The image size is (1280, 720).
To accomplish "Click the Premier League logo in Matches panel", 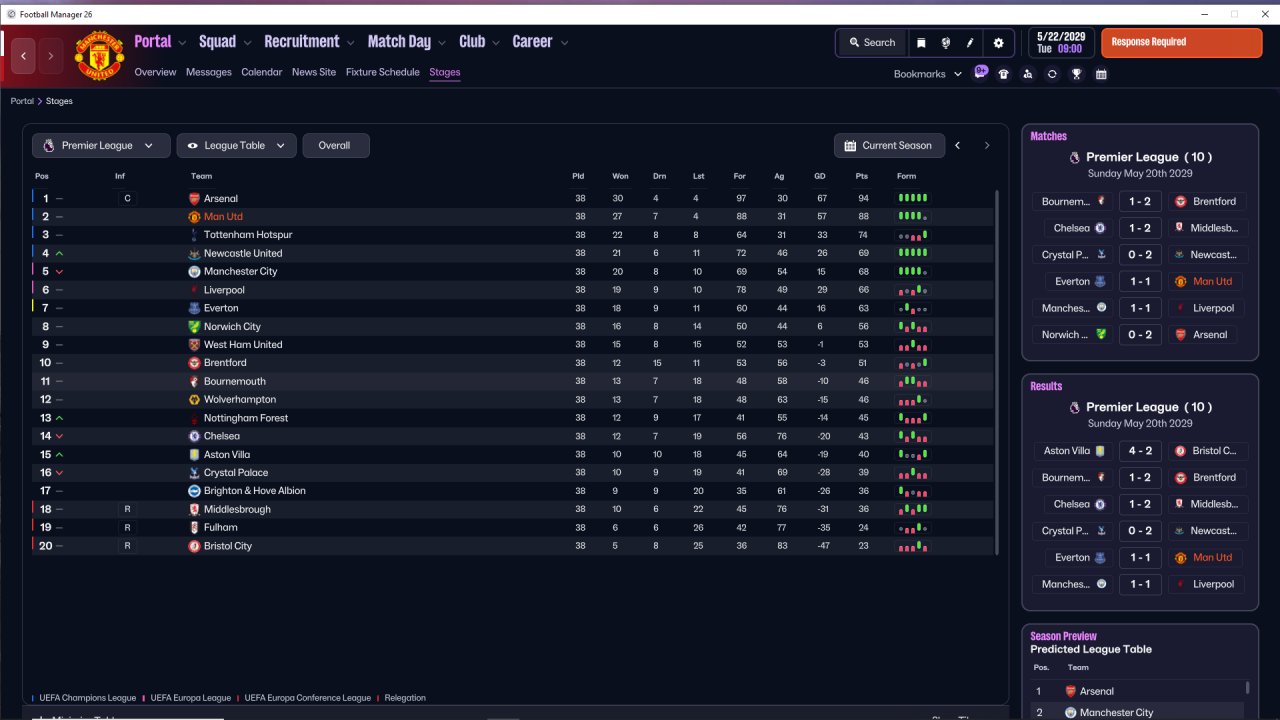I will (x=1075, y=157).
